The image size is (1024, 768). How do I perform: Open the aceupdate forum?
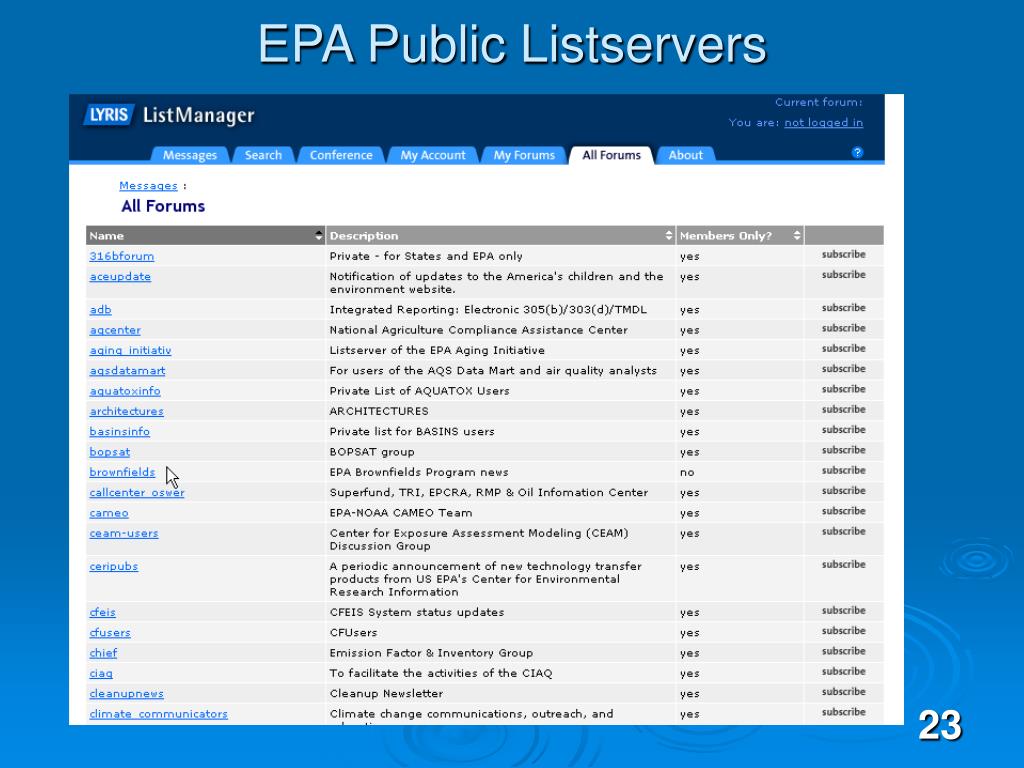tap(120, 277)
